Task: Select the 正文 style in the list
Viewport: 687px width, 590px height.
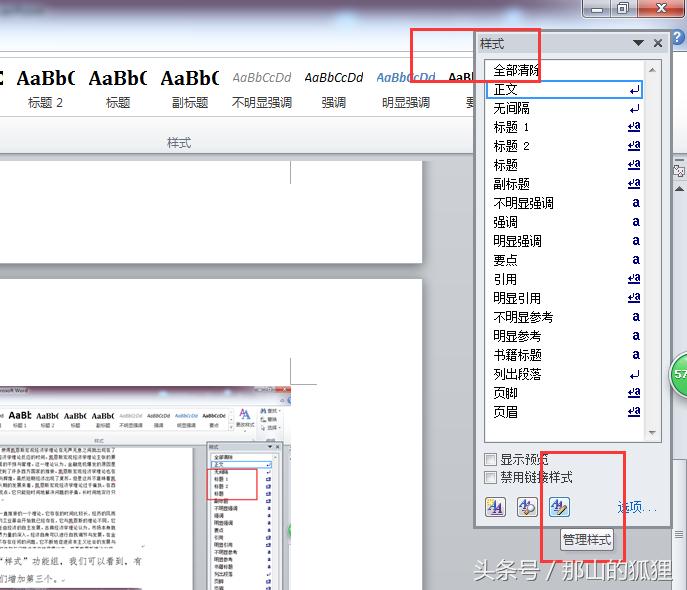Action: pos(564,89)
